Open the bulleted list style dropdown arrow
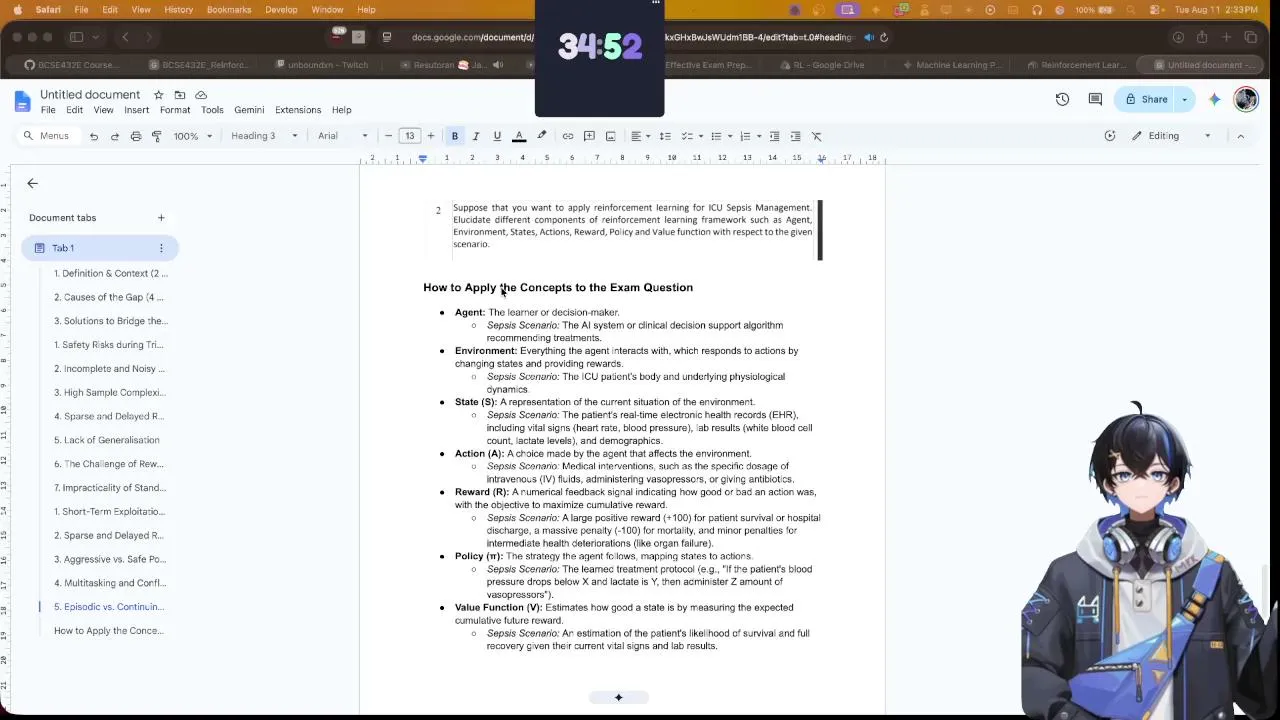1280x720 pixels. [730, 136]
